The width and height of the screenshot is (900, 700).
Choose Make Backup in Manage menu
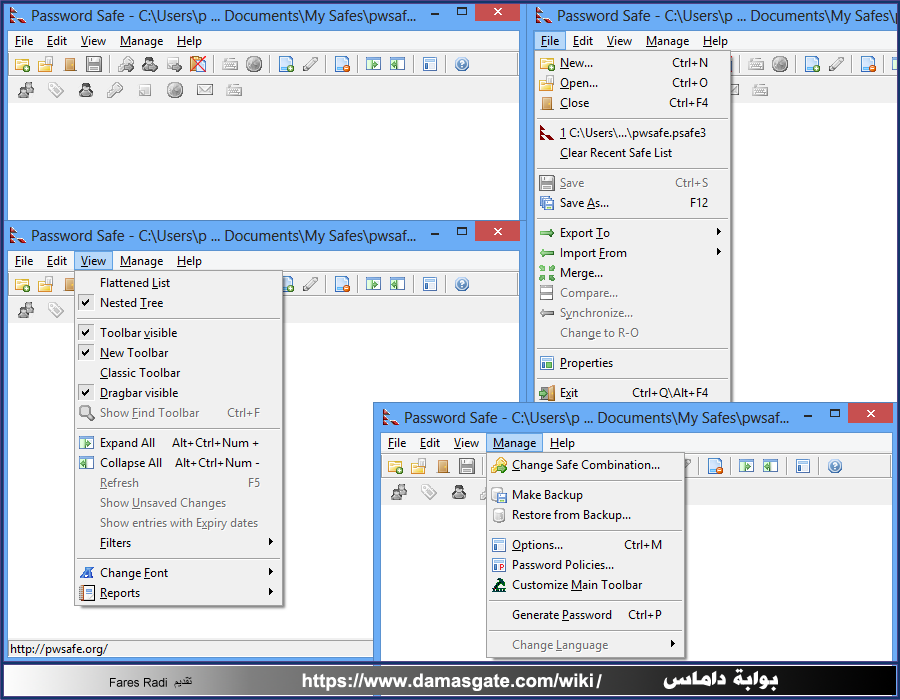pyautogui.click(x=585, y=495)
